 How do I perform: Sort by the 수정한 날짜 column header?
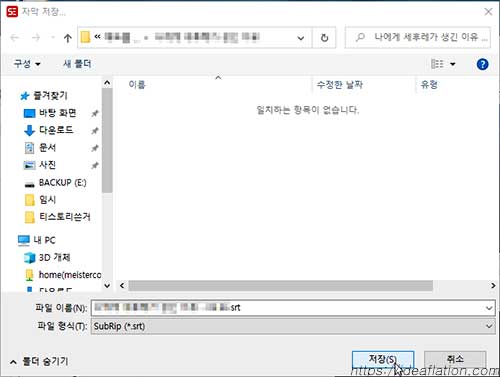[339, 84]
